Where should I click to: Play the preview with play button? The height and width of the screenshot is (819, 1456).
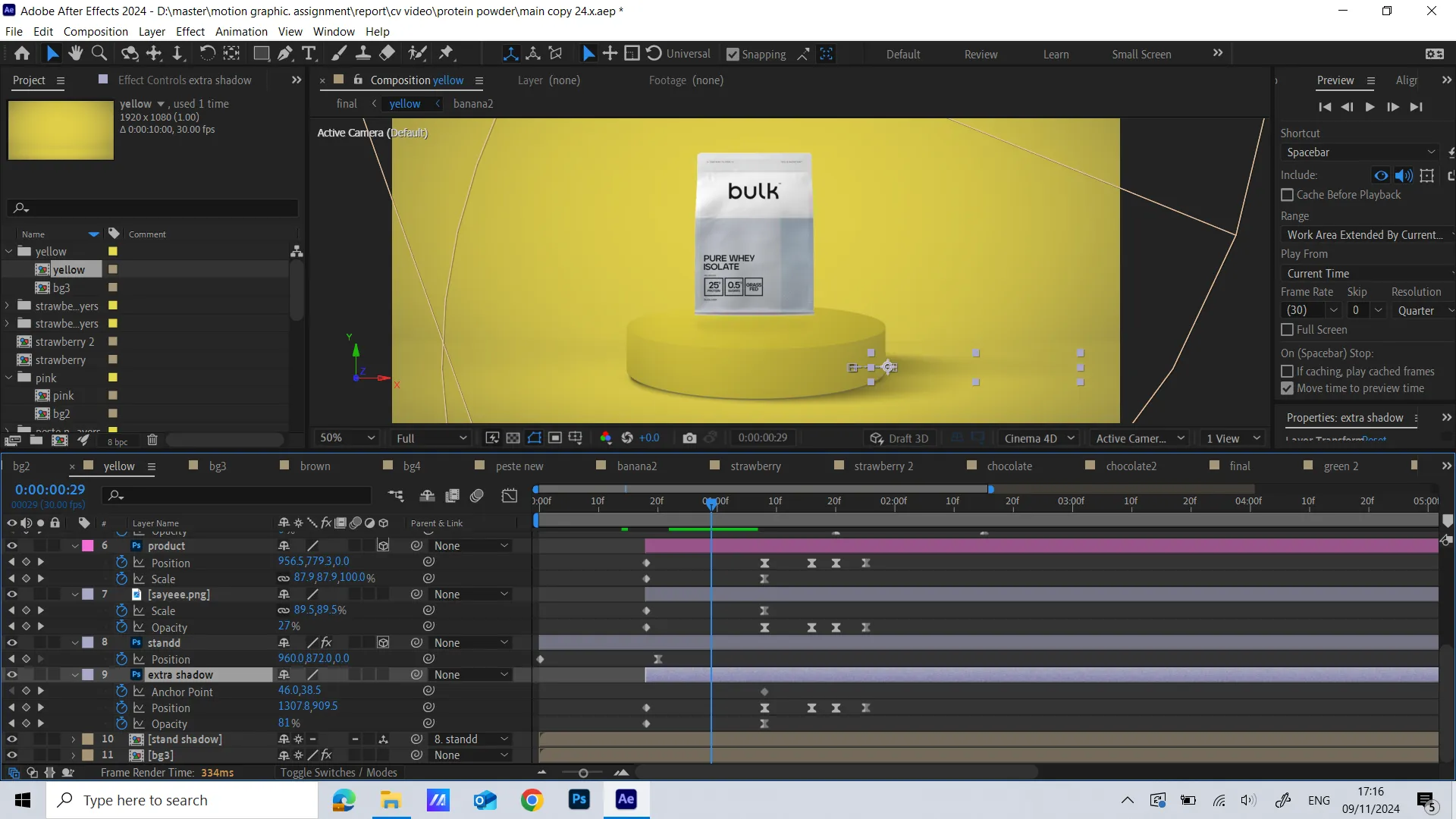(x=1370, y=107)
